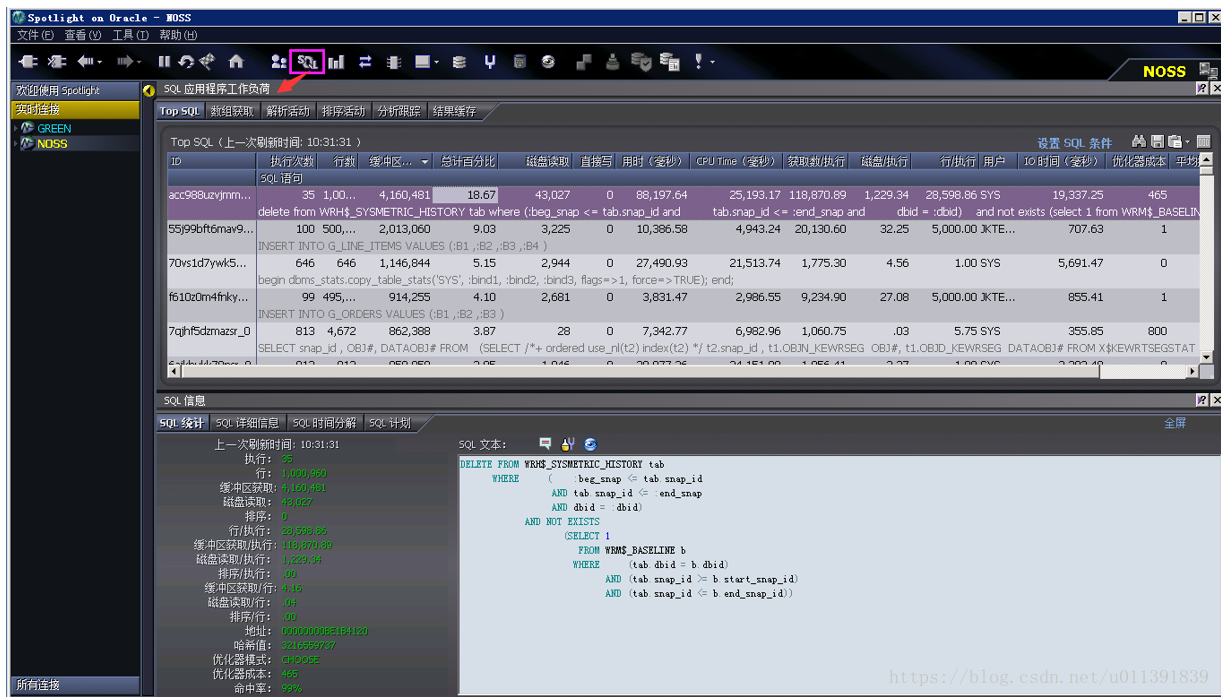Click the stacked blocks toolbar icon
Viewport: 1221px width, 697px height.
[x=584, y=62]
